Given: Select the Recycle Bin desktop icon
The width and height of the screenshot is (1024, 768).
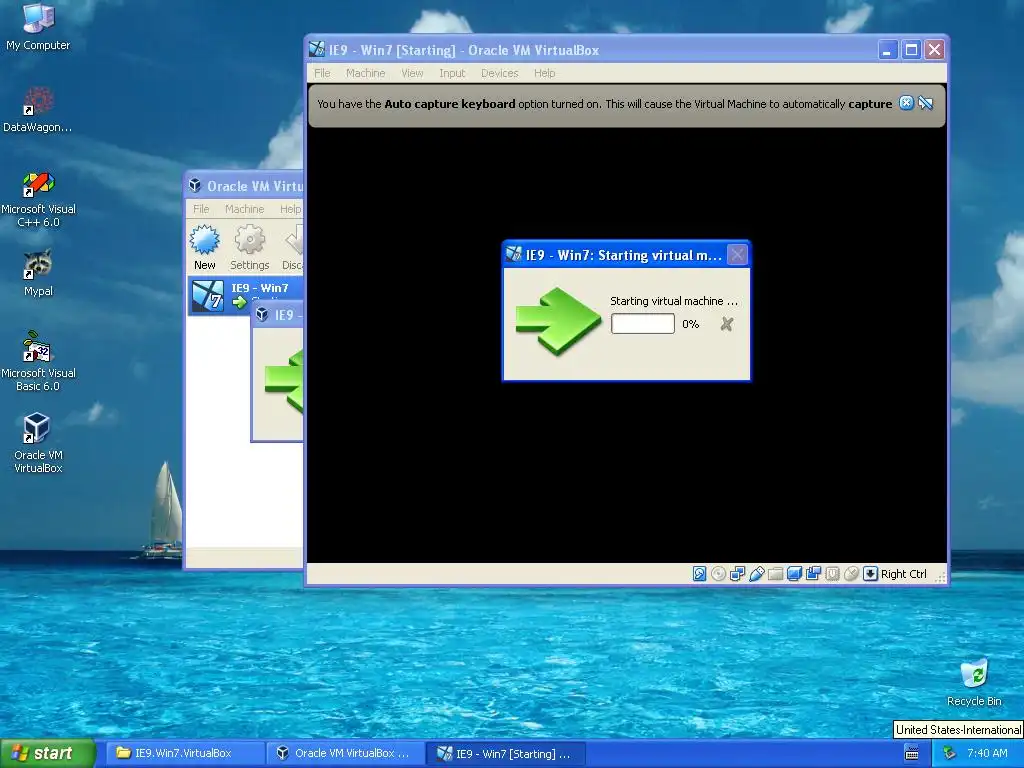Looking at the screenshot, I should point(974,682).
